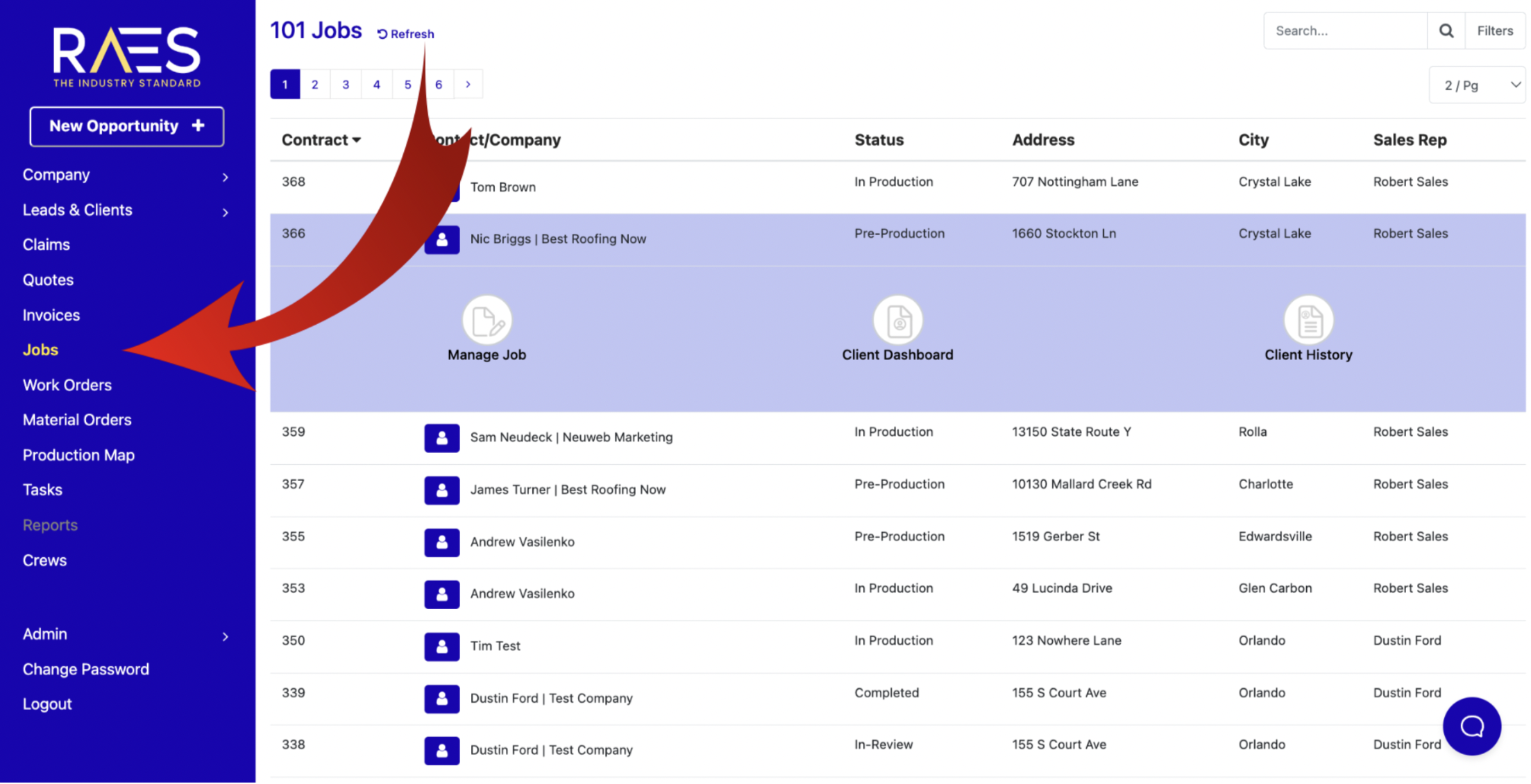Click James Turner's contact avatar icon
The height and width of the screenshot is (784, 1531).
[442, 490]
